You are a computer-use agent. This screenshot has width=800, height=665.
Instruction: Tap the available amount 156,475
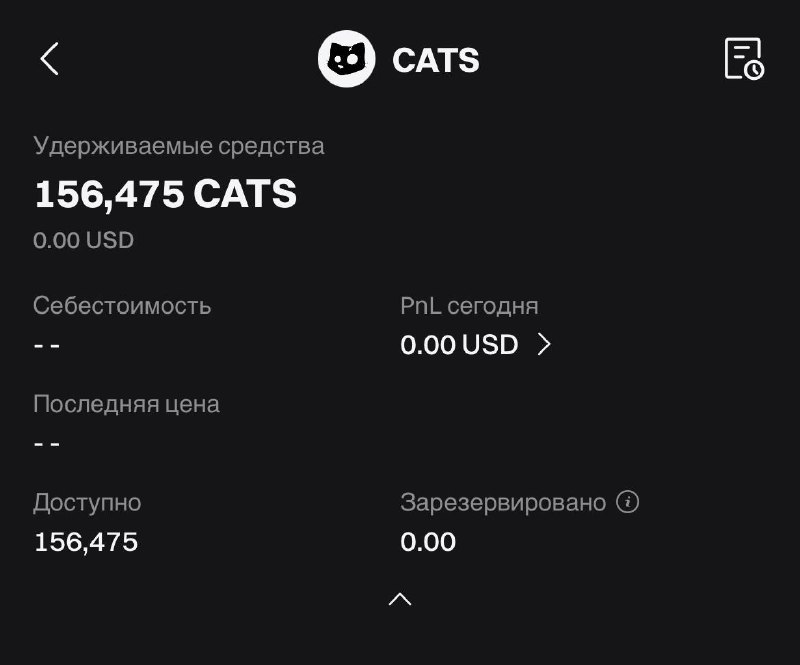(86, 542)
